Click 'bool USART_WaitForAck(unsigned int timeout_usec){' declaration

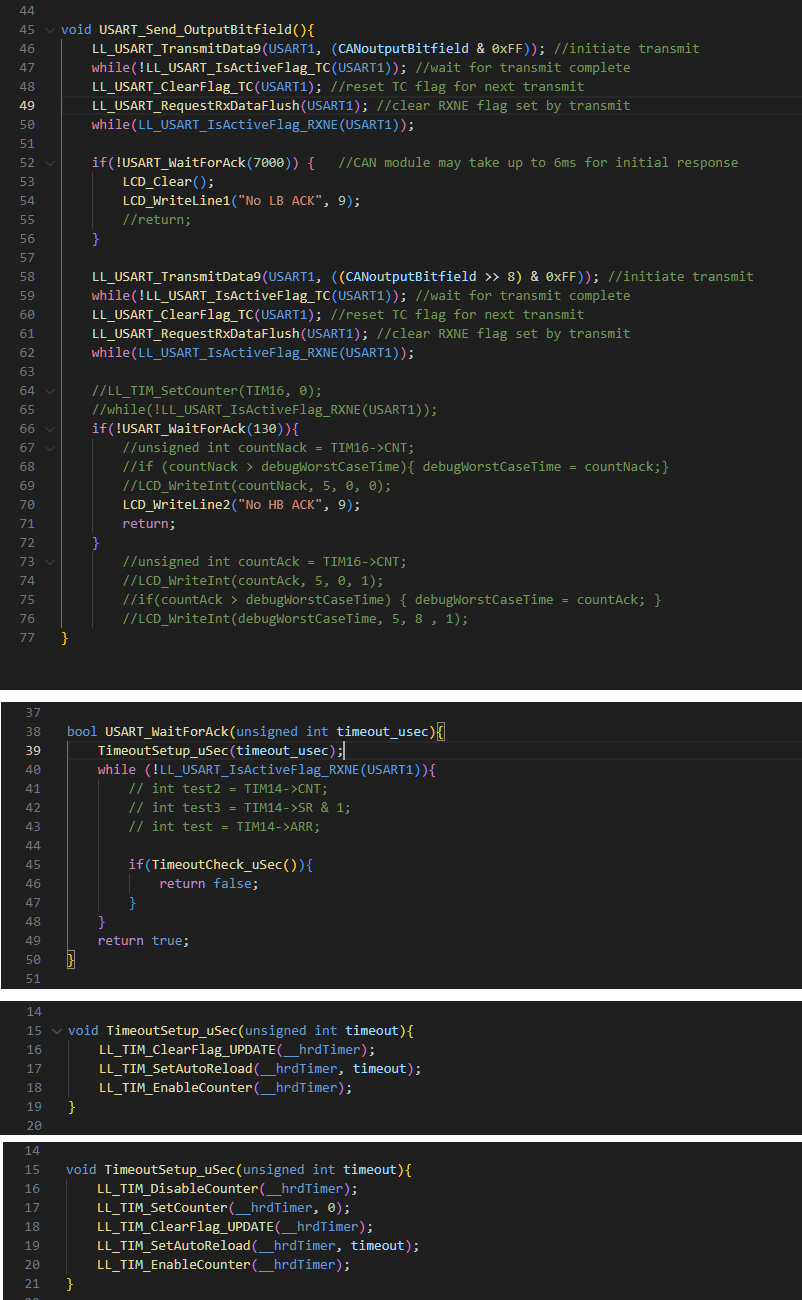tap(256, 732)
